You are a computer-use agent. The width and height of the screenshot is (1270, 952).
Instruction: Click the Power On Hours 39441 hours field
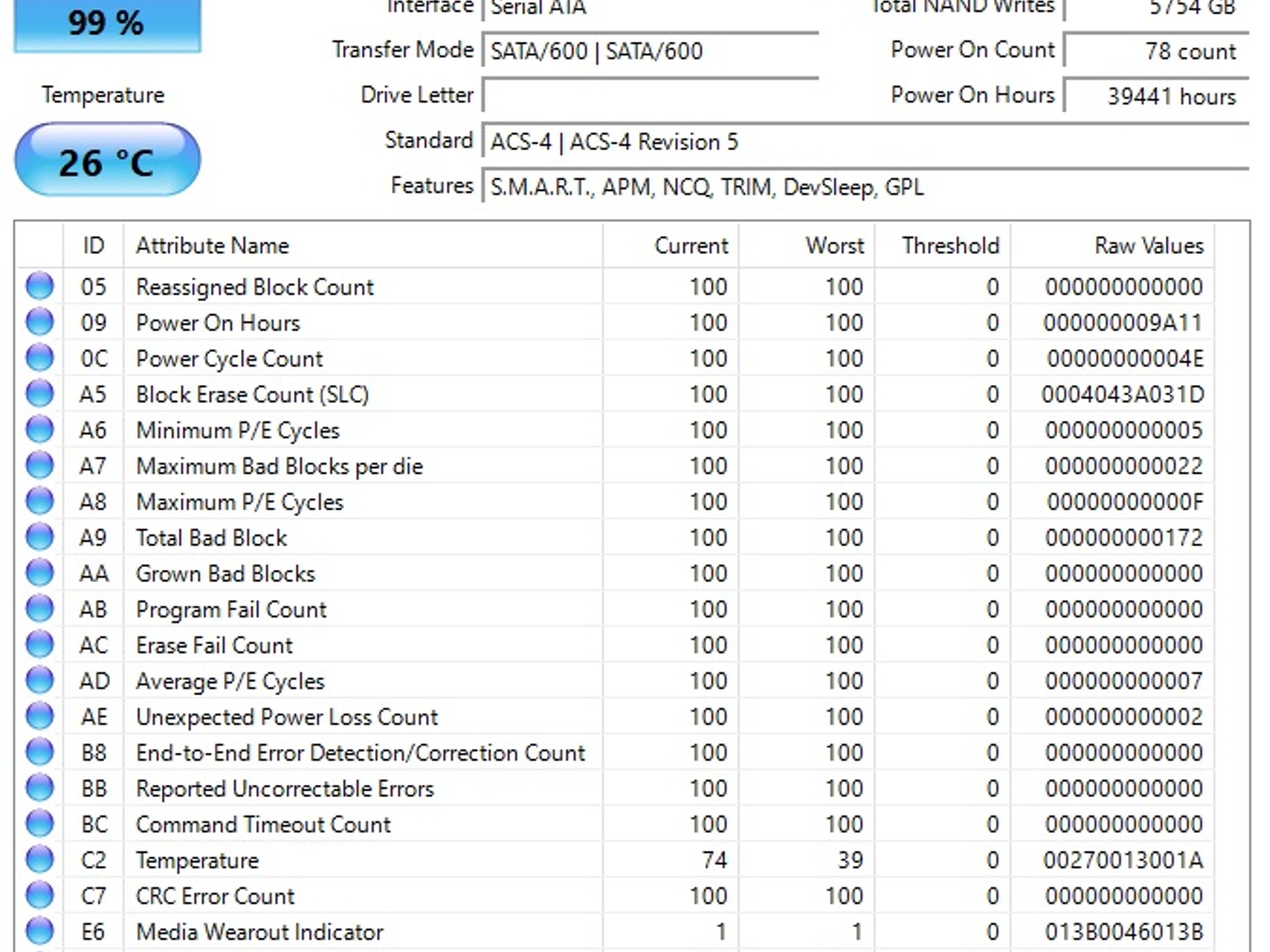[x=1157, y=96]
